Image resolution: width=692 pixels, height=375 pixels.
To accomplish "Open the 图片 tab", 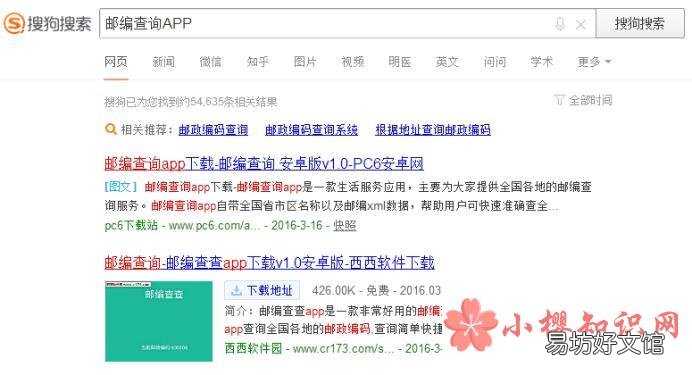I will 305,62.
